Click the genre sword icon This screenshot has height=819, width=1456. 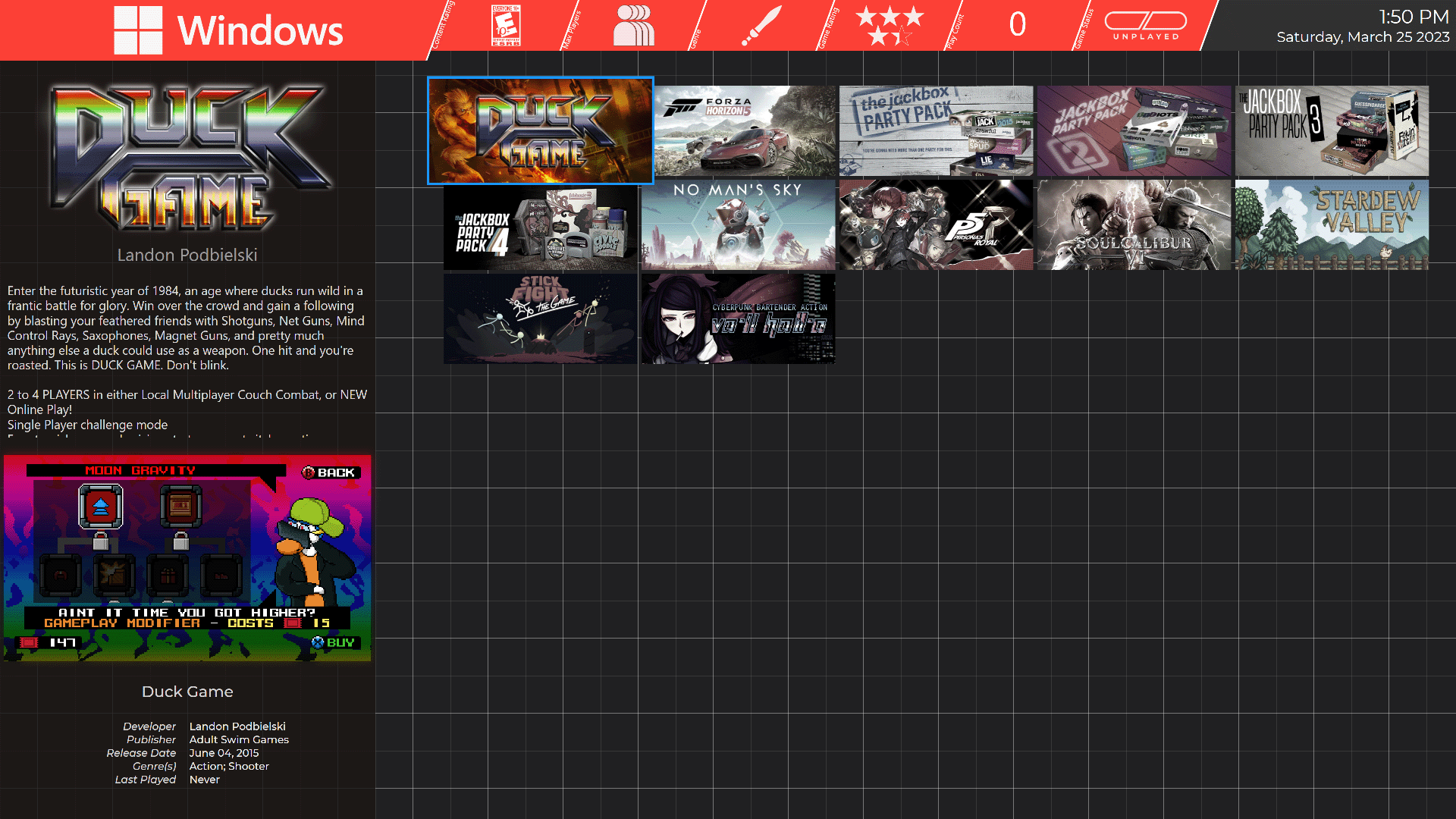click(761, 26)
